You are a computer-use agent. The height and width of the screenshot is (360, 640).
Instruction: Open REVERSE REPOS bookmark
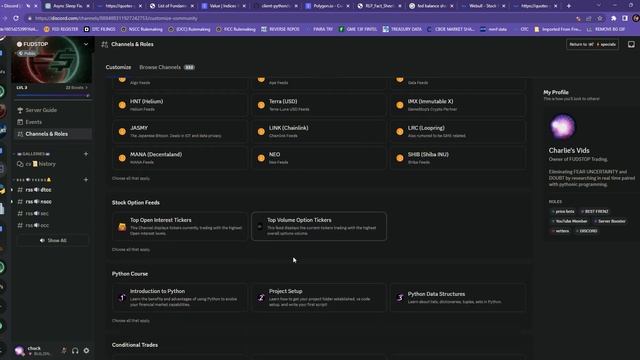tap(280, 29)
